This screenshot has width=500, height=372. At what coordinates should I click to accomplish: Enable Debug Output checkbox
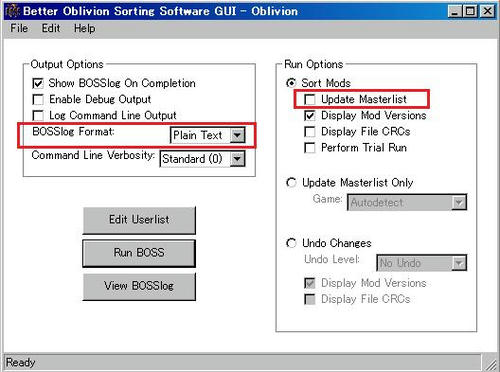tap(38, 99)
